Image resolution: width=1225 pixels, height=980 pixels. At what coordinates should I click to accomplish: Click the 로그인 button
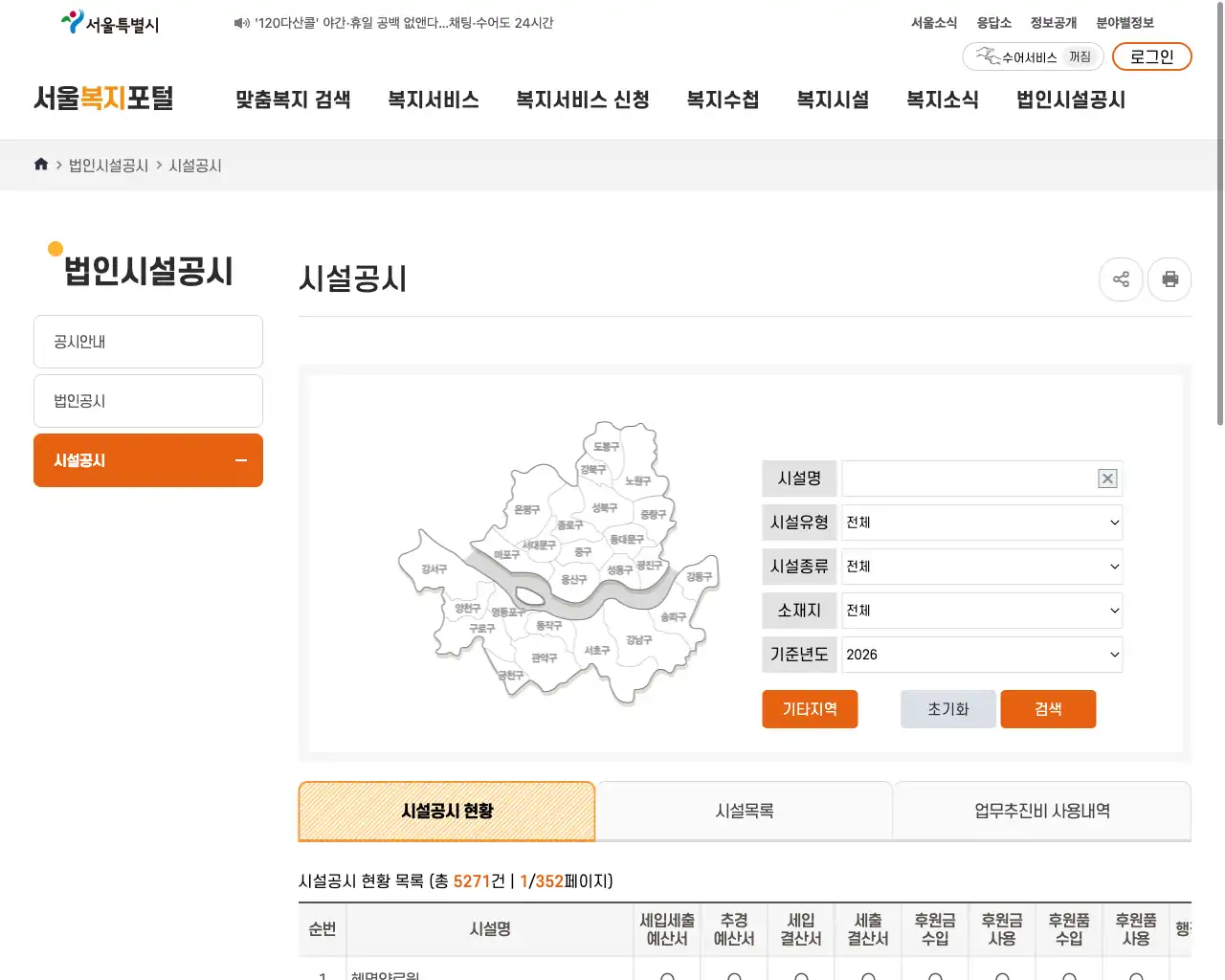click(1152, 56)
